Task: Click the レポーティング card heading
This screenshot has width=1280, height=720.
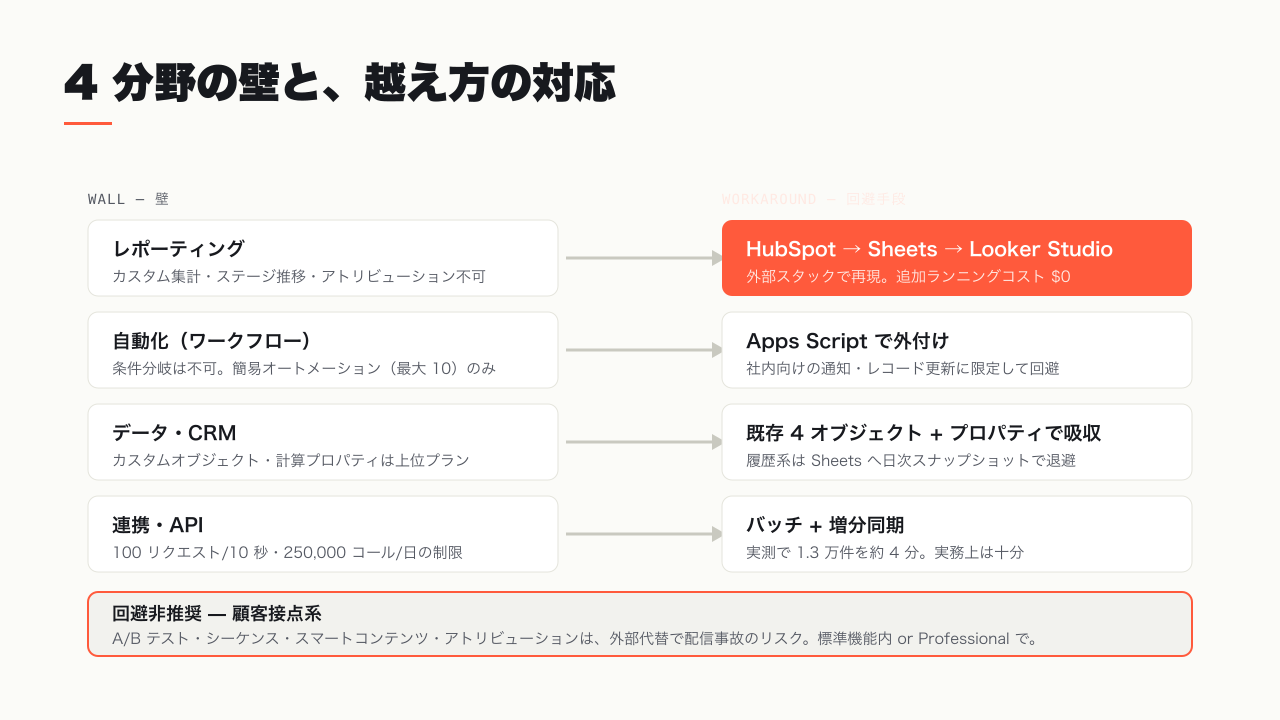Action: (179, 249)
